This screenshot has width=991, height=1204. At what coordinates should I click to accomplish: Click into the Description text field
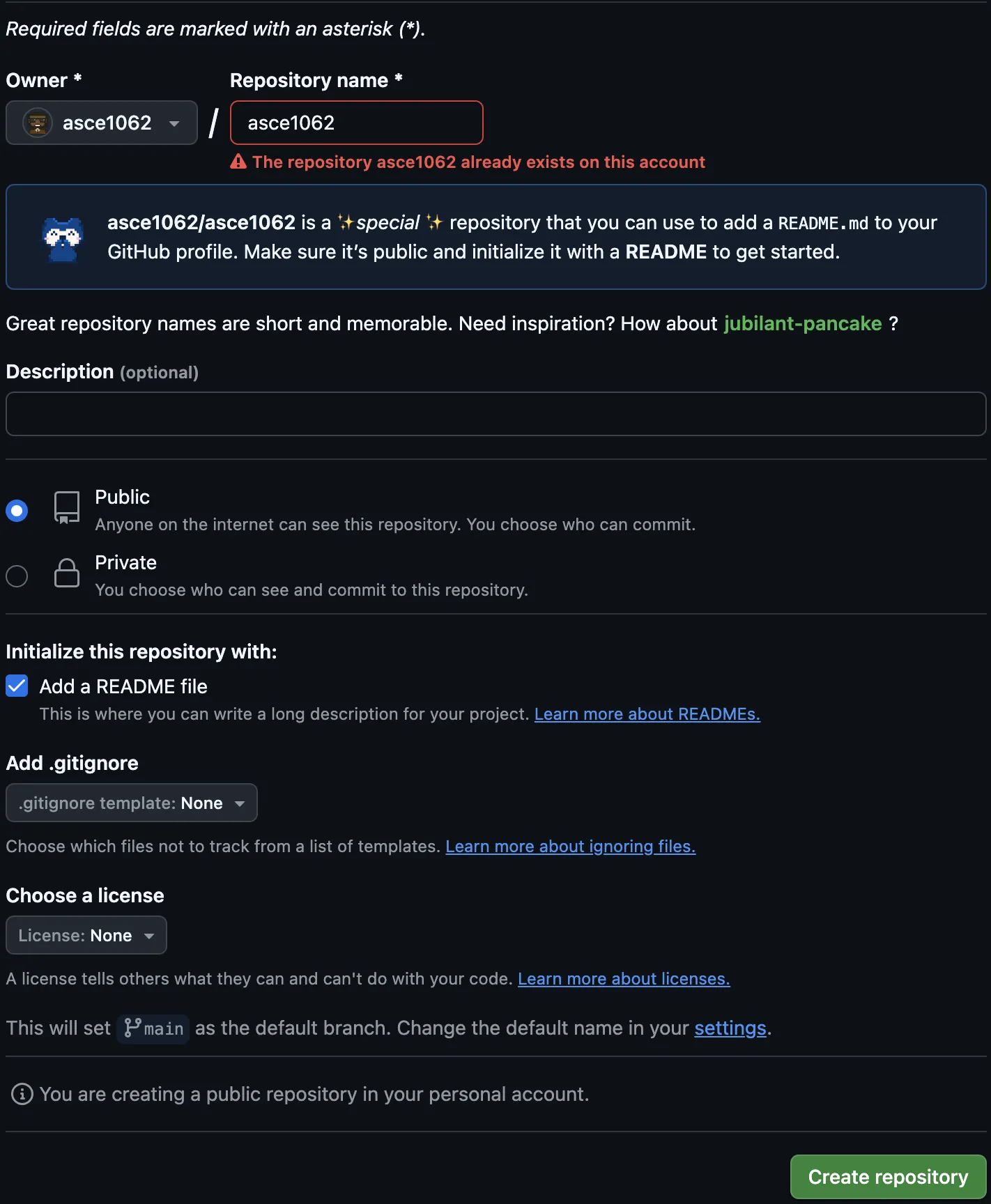tap(496, 414)
